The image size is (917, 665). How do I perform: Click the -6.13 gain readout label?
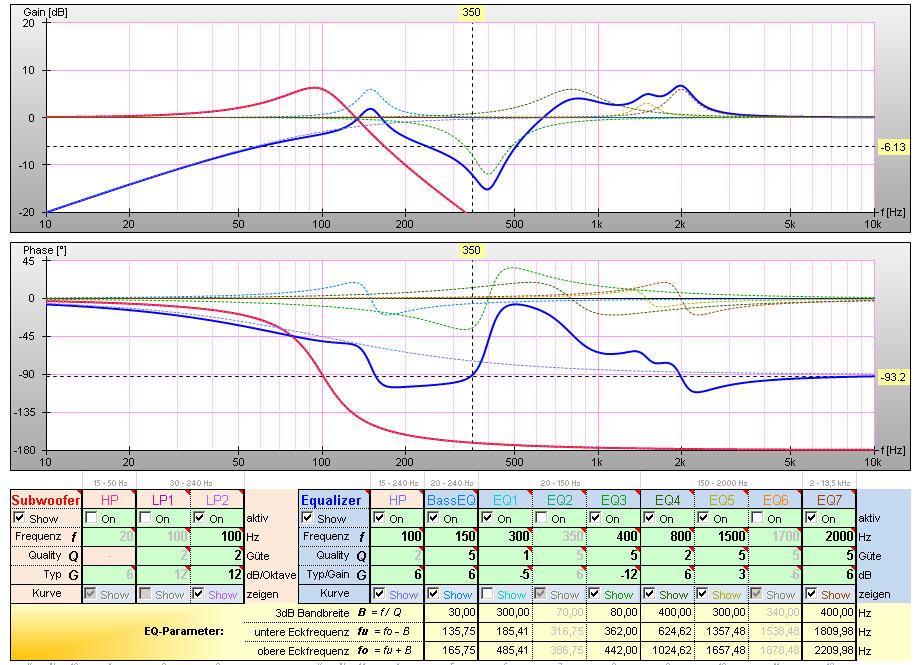coord(893,147)
